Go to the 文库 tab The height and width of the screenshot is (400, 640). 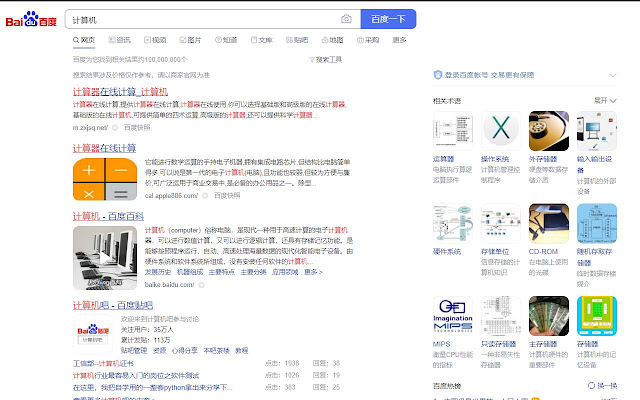point(261,40)
